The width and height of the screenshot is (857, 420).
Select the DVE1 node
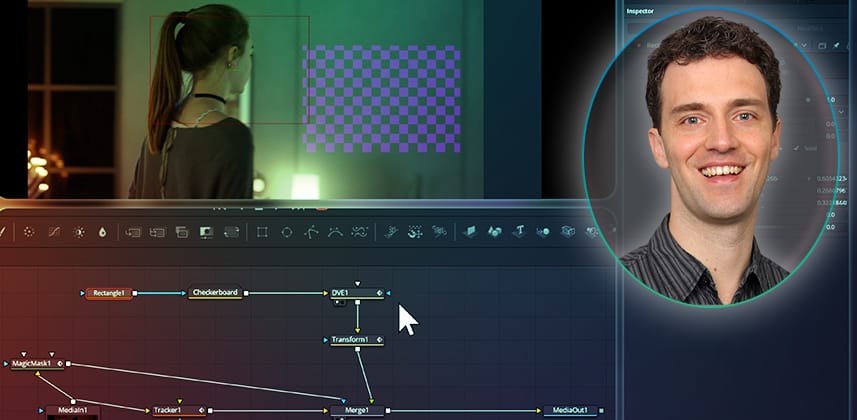tap(357, 293)
